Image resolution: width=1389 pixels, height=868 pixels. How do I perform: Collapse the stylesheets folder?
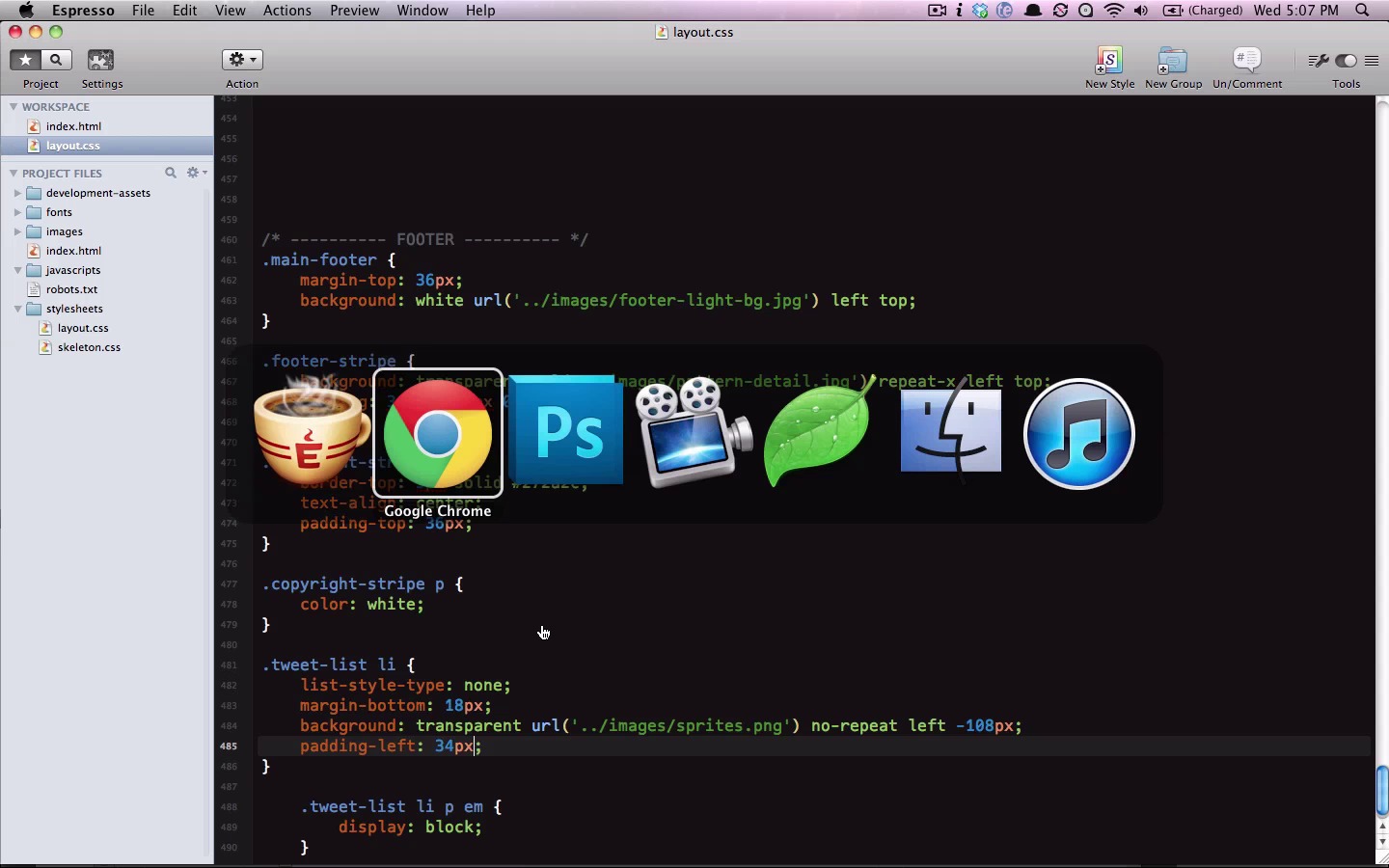click(17, 309)
